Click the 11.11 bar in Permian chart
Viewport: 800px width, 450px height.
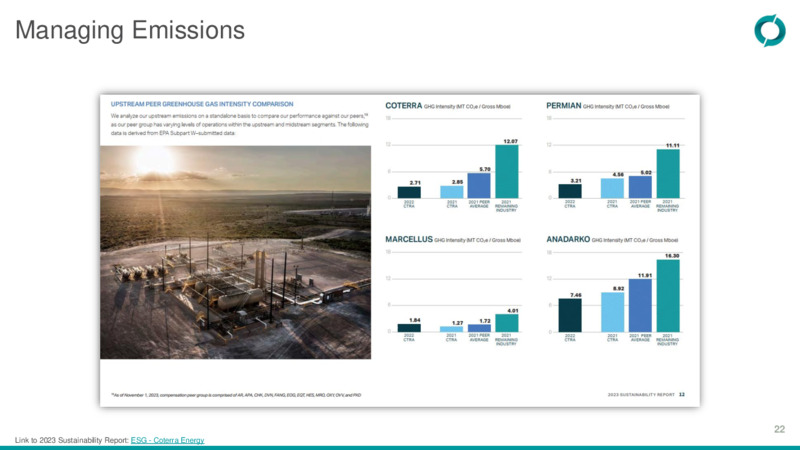[x=668, y=173]
